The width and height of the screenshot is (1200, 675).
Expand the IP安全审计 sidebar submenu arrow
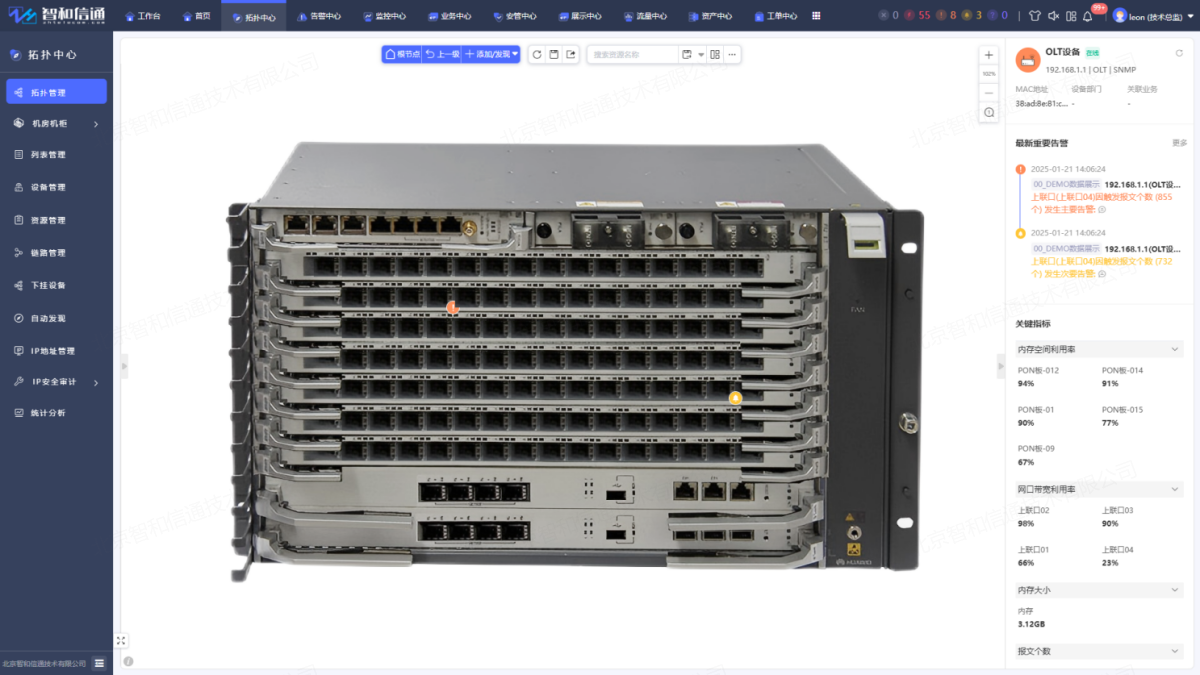pyautogui.click(x=96, y=382)
